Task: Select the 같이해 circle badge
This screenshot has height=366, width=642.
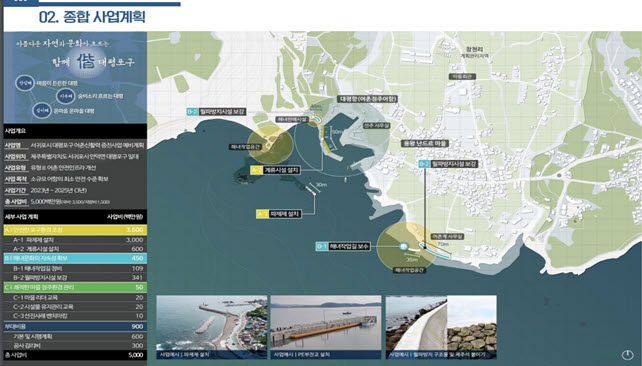Action: pos(42,111)
